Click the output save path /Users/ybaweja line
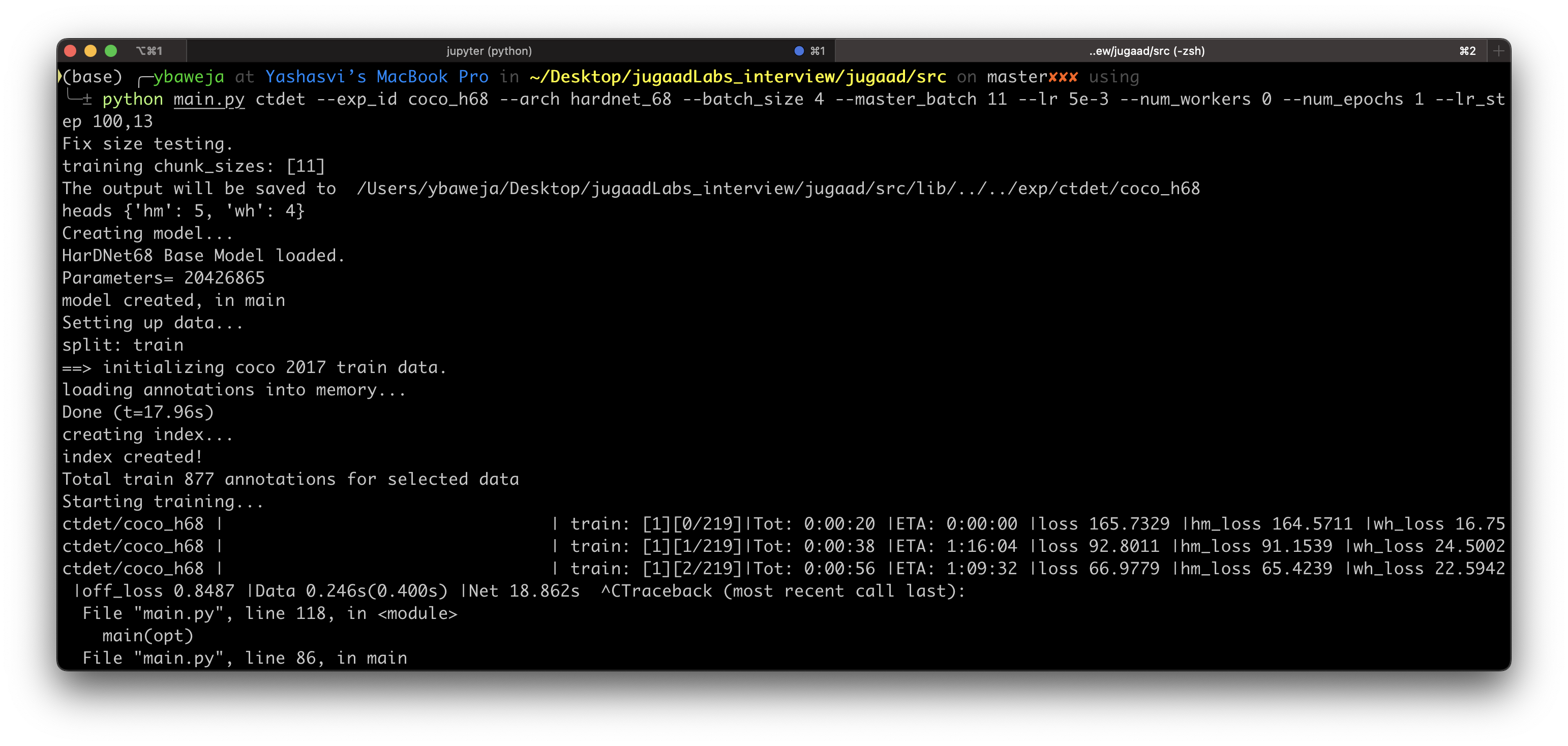Viewport: 1568px width, 746px height. [x=777, y=189]
